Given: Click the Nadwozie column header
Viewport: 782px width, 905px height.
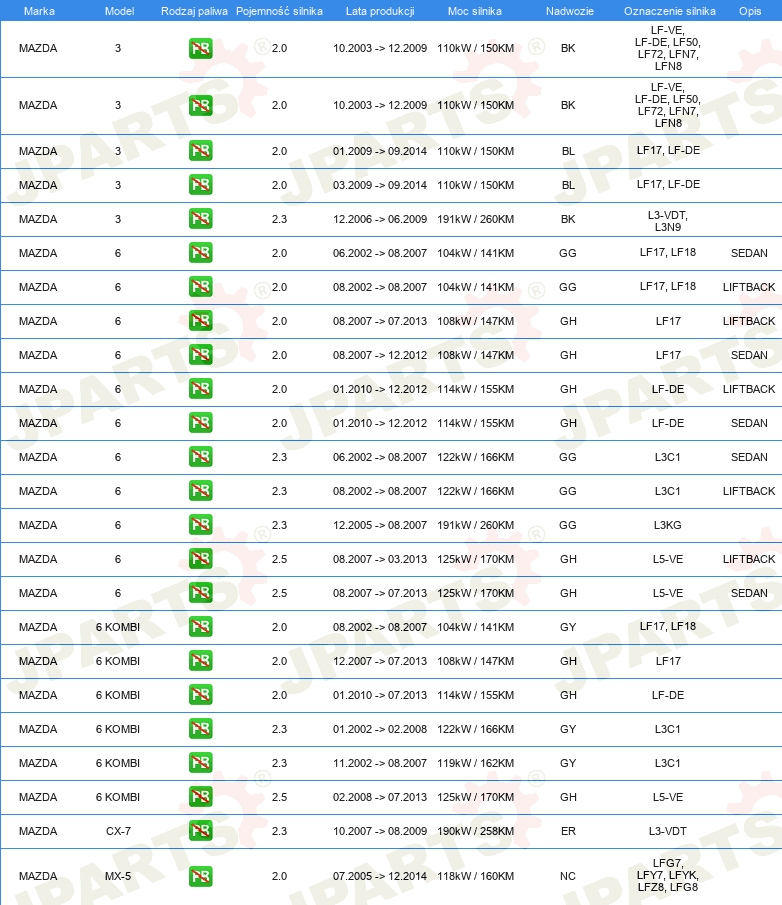Looking at the screenshot, I should click(570, 11).
